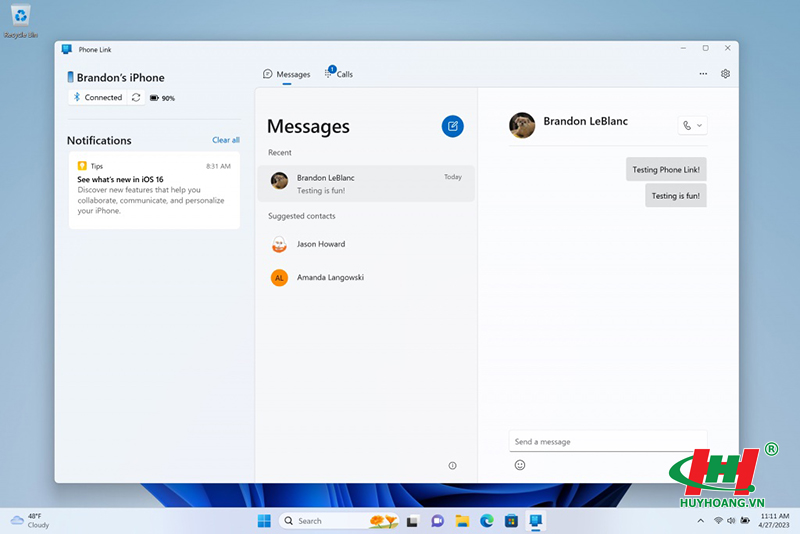Open Task View from taskbar
This screenshot has height=534, width=800.
click(412, 521)
